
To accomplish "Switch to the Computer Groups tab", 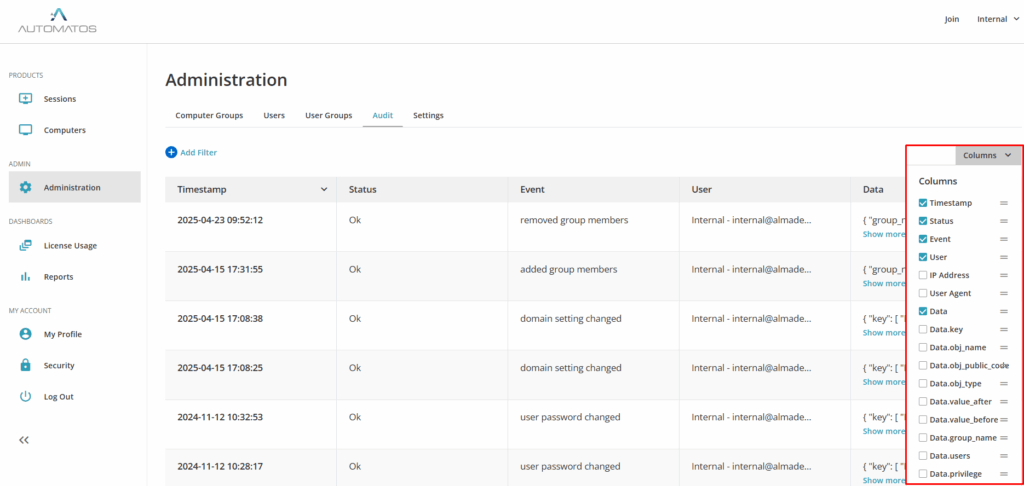I will (209, 115).
